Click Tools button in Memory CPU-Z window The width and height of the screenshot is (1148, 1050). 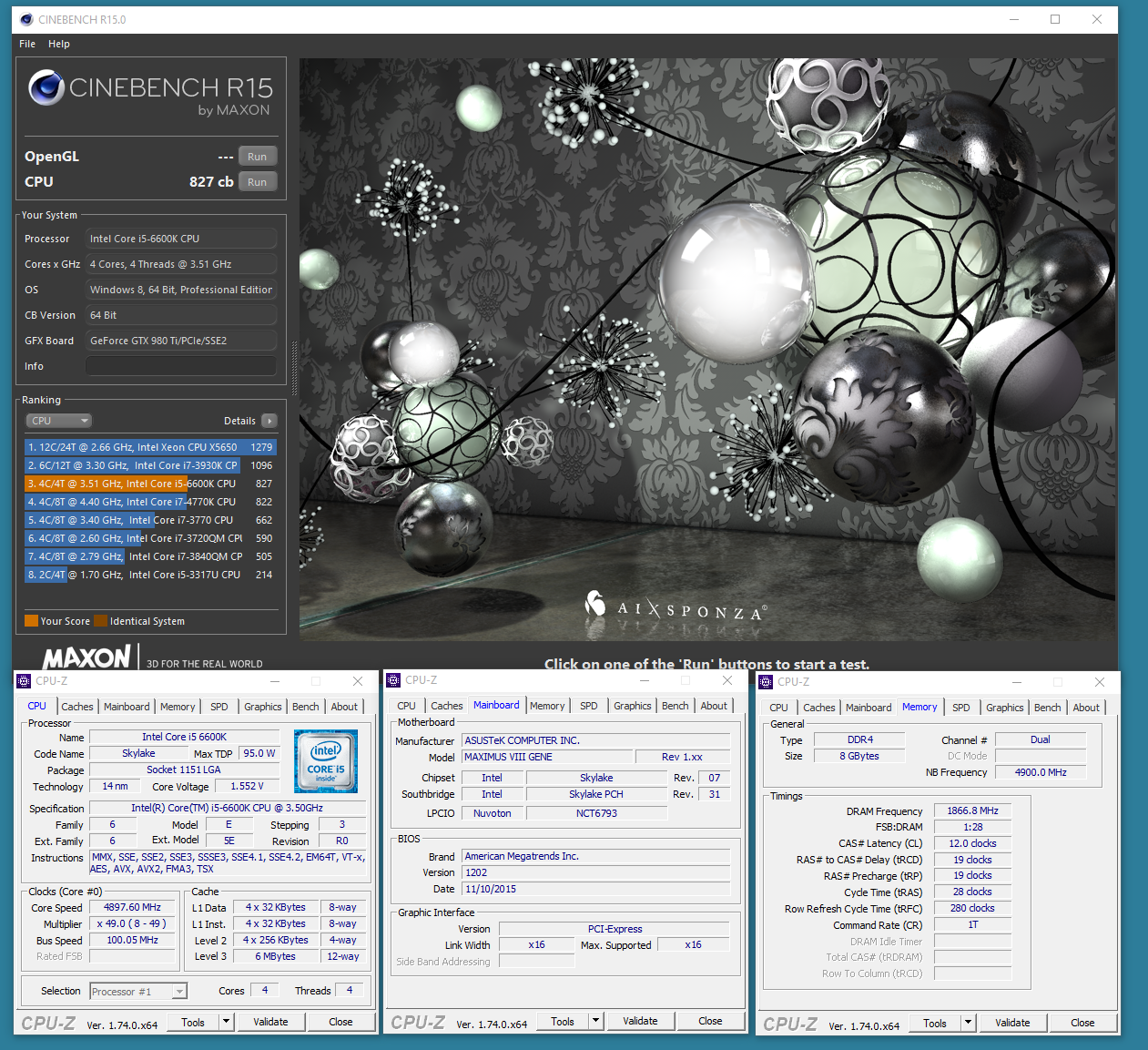935,1024
